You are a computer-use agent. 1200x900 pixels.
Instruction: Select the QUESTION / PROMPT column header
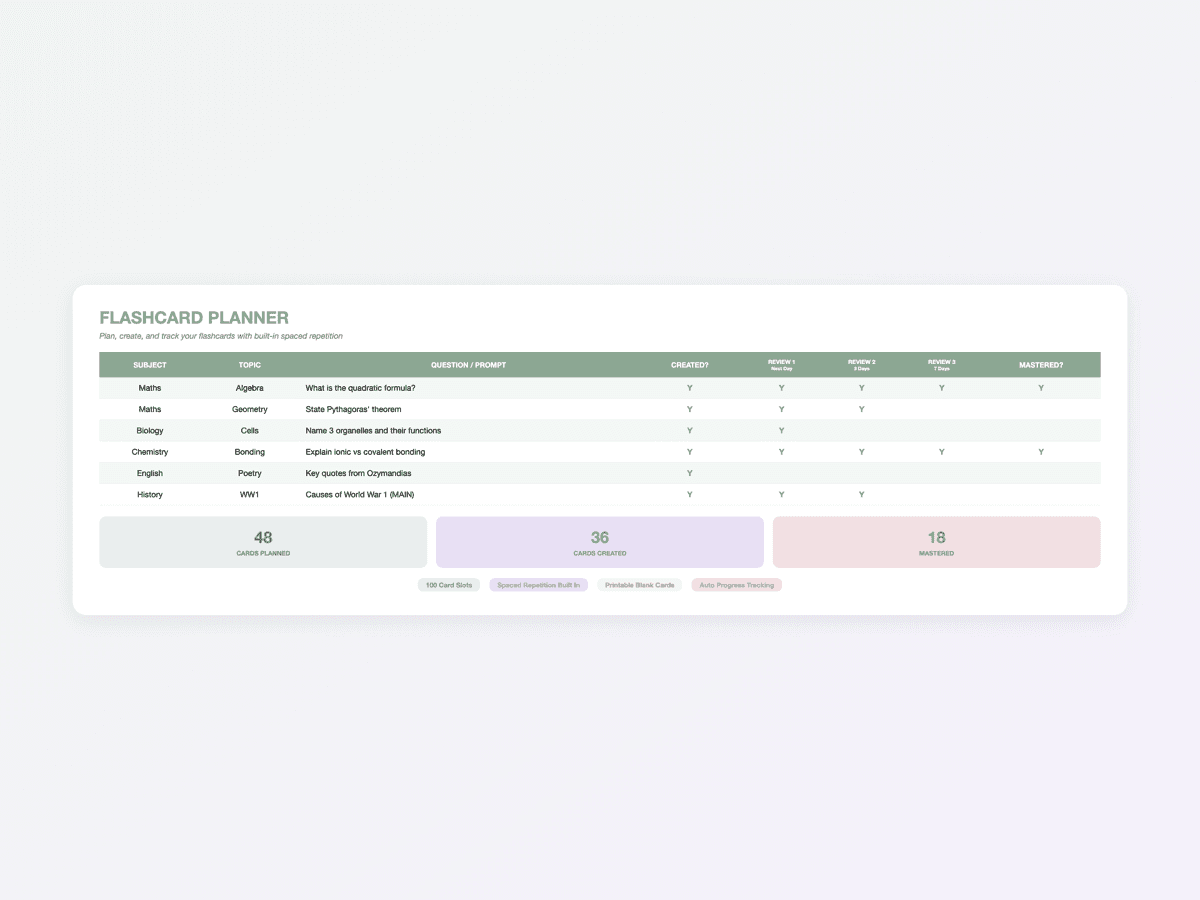[x=468, y=365]
